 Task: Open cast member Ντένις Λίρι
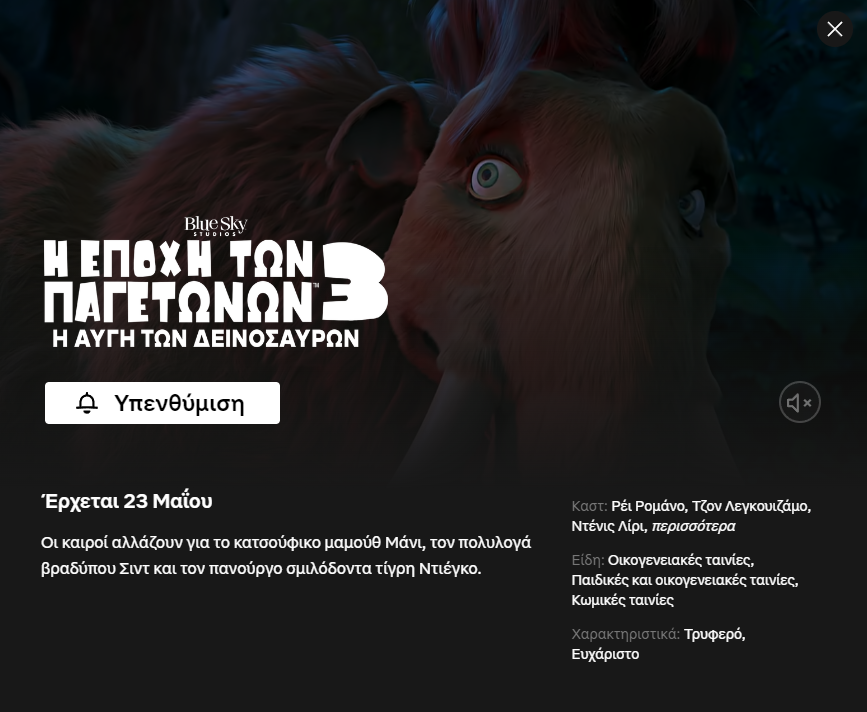[607, 526]
